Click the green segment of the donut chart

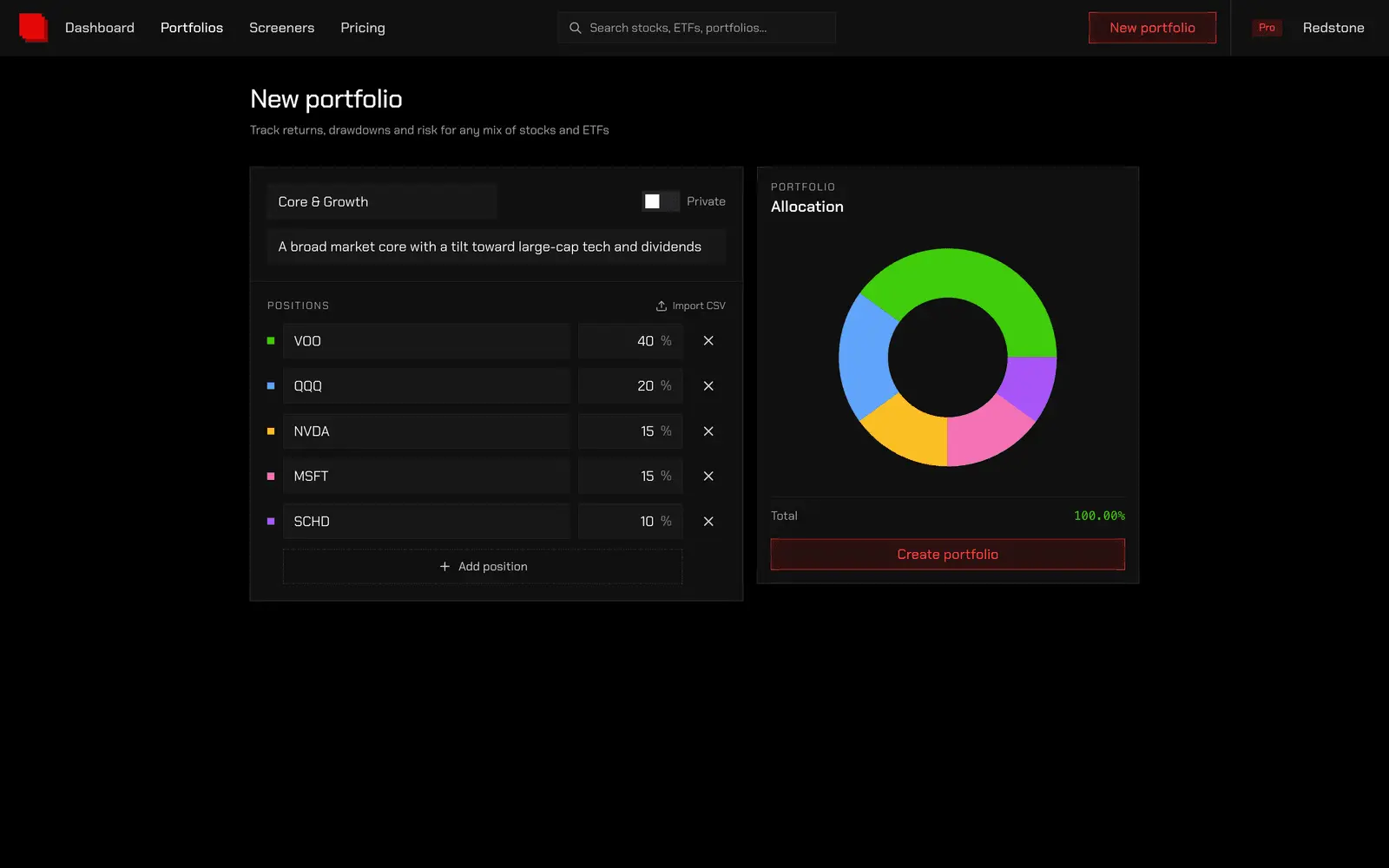pos(972,276)
